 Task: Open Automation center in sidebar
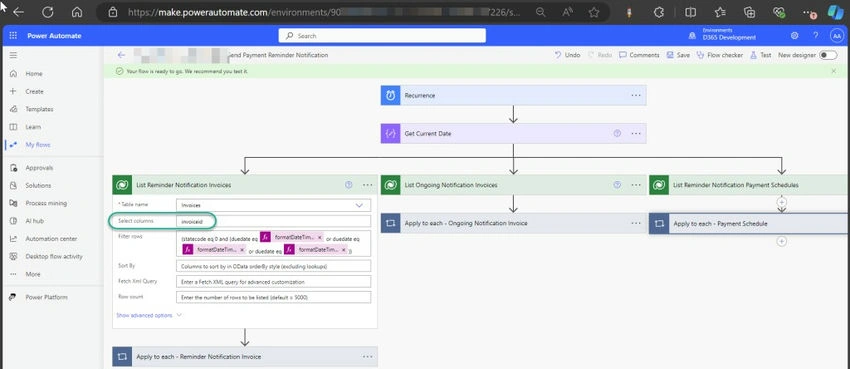pyautogui.click(x=51, y=238)
